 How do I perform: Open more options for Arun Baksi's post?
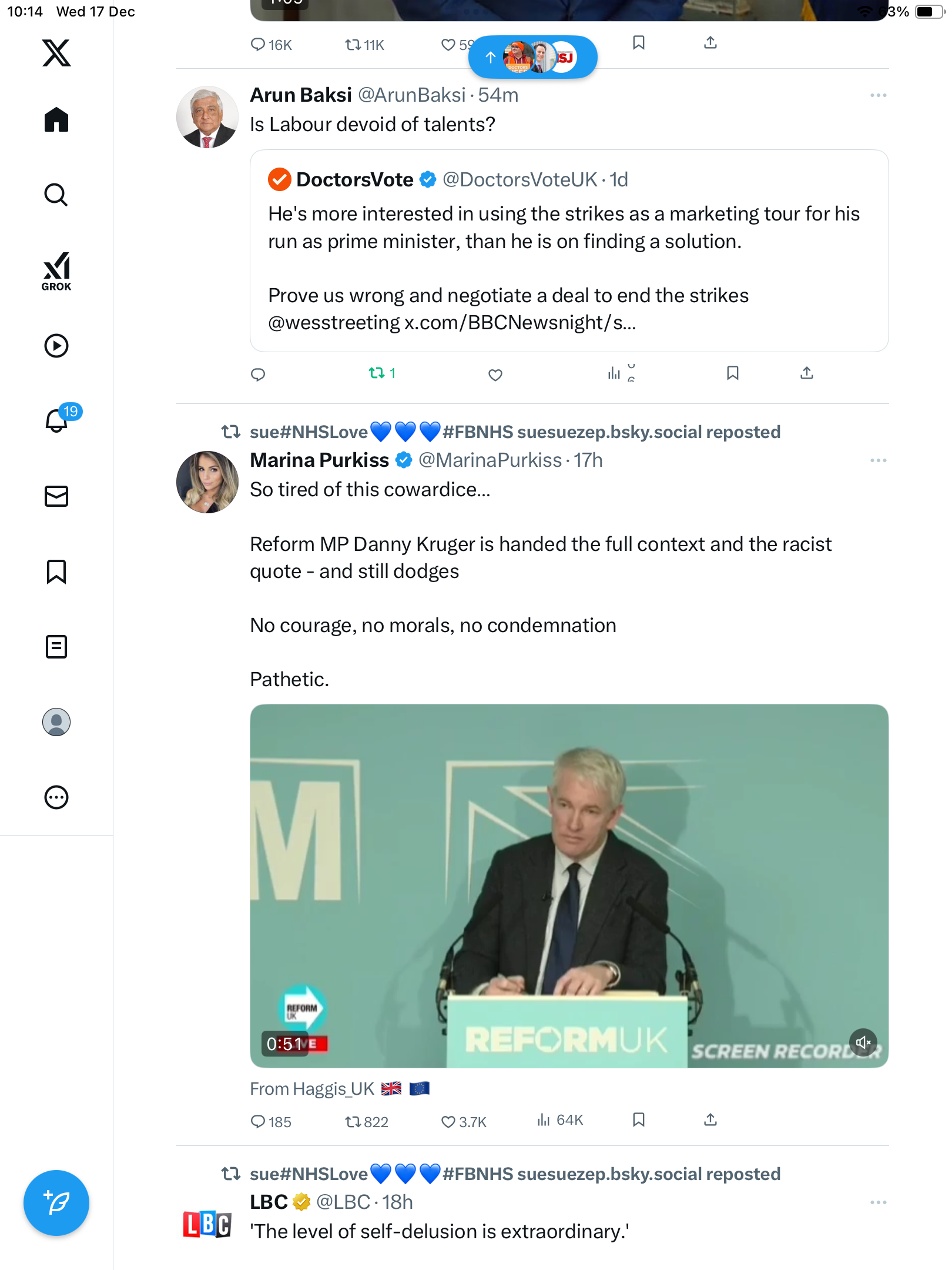[878, 95]
